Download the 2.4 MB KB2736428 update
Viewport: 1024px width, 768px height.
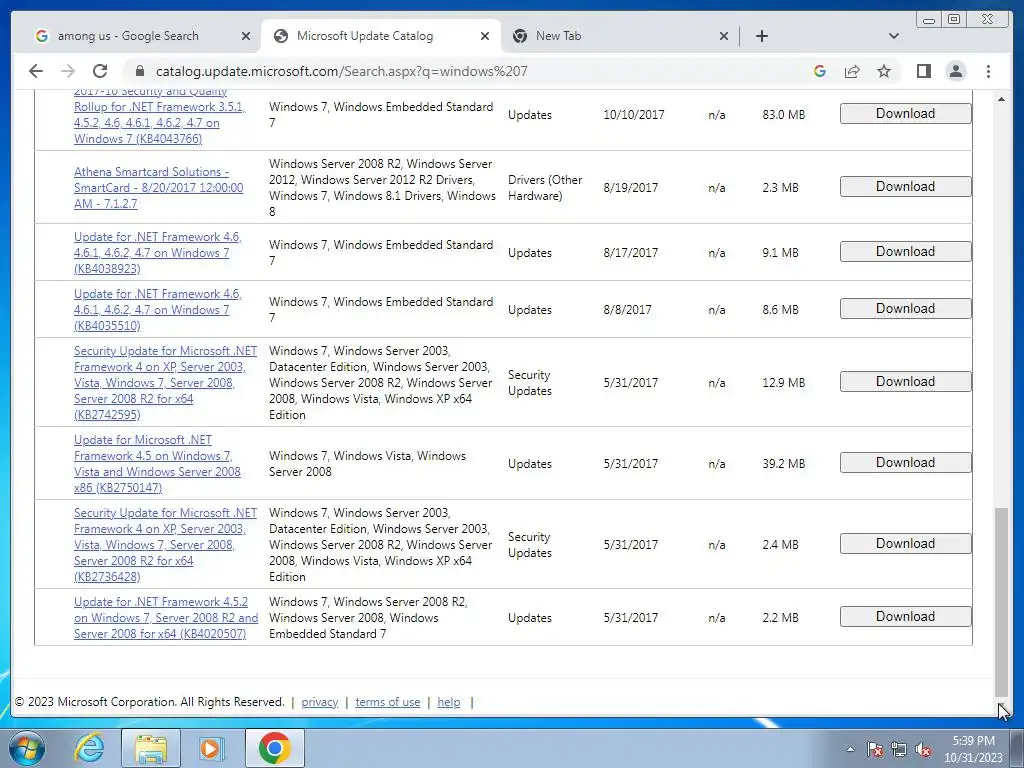tap(905, 543)
